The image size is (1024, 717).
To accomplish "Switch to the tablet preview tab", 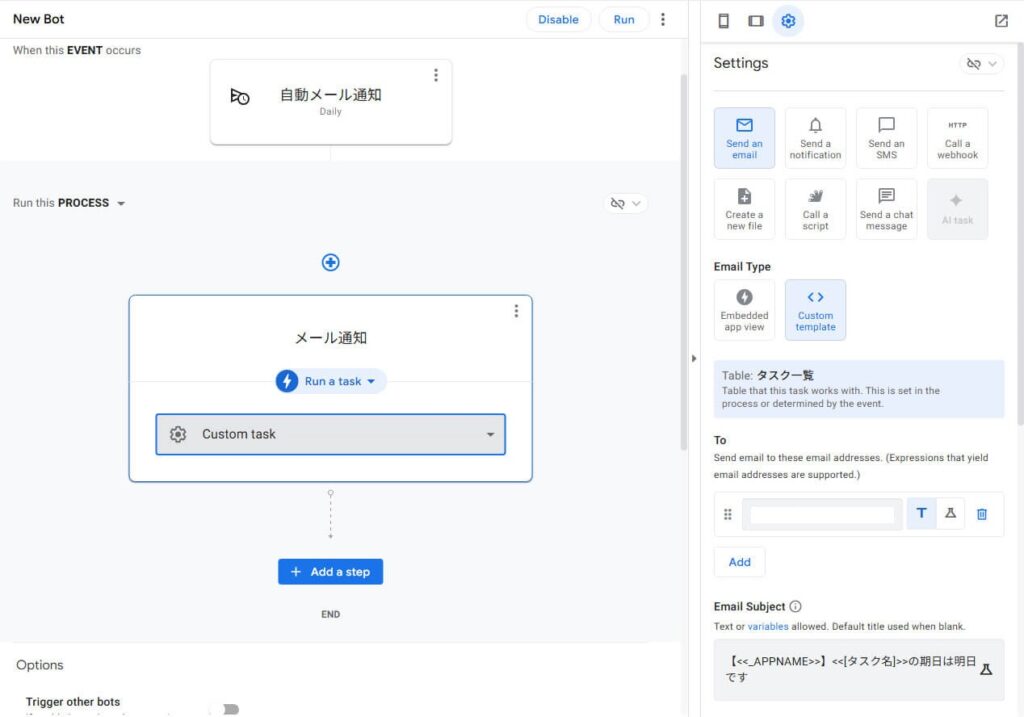I will click(756, 21).
